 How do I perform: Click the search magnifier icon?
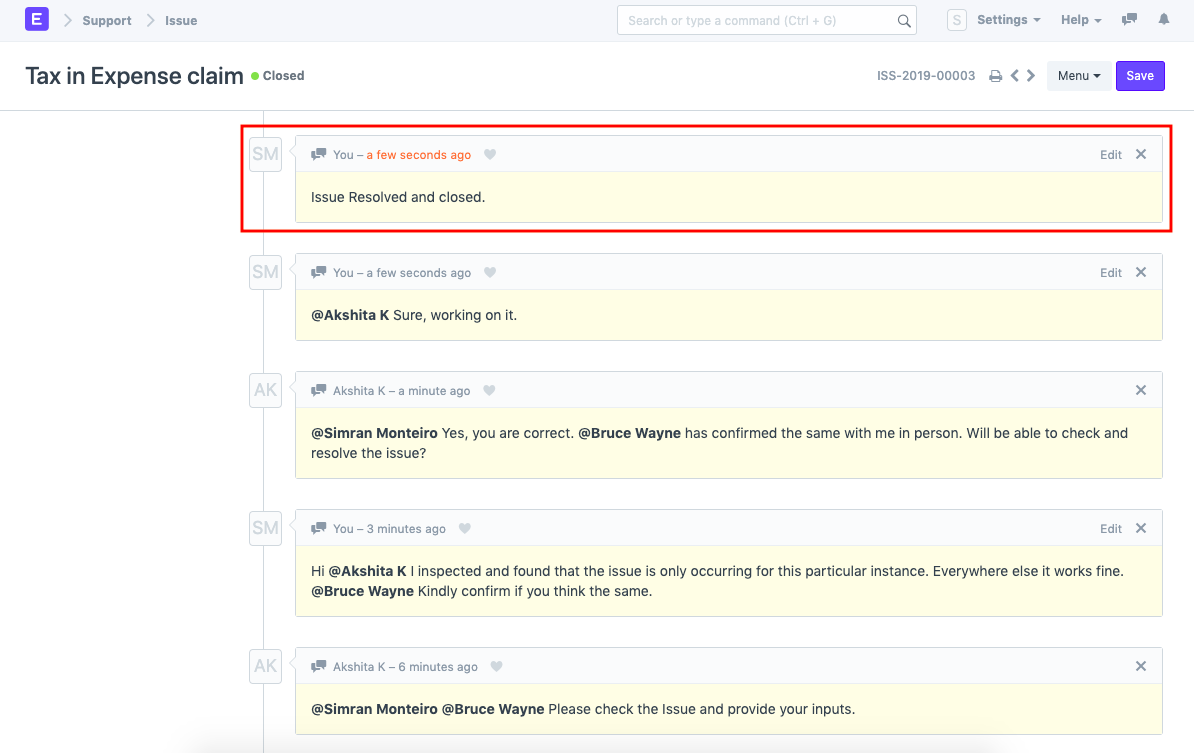pyautogui.click(x=903, y=21)
